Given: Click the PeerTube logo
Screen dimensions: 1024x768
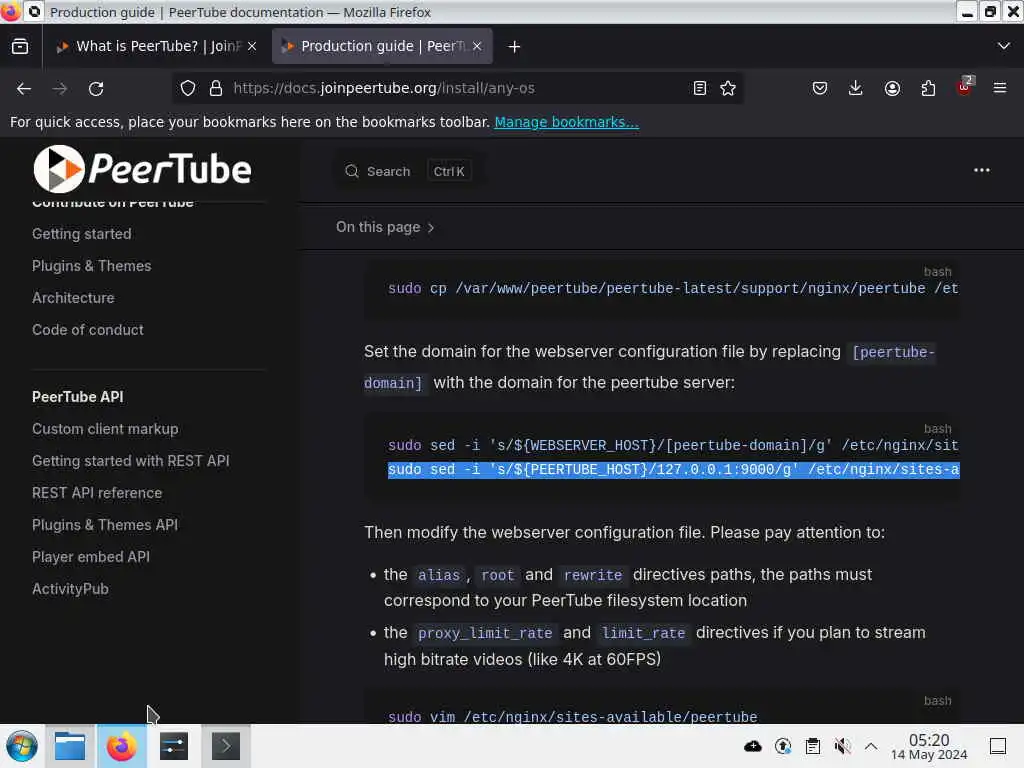Looking at the screenshot, I should click(142, 169).
